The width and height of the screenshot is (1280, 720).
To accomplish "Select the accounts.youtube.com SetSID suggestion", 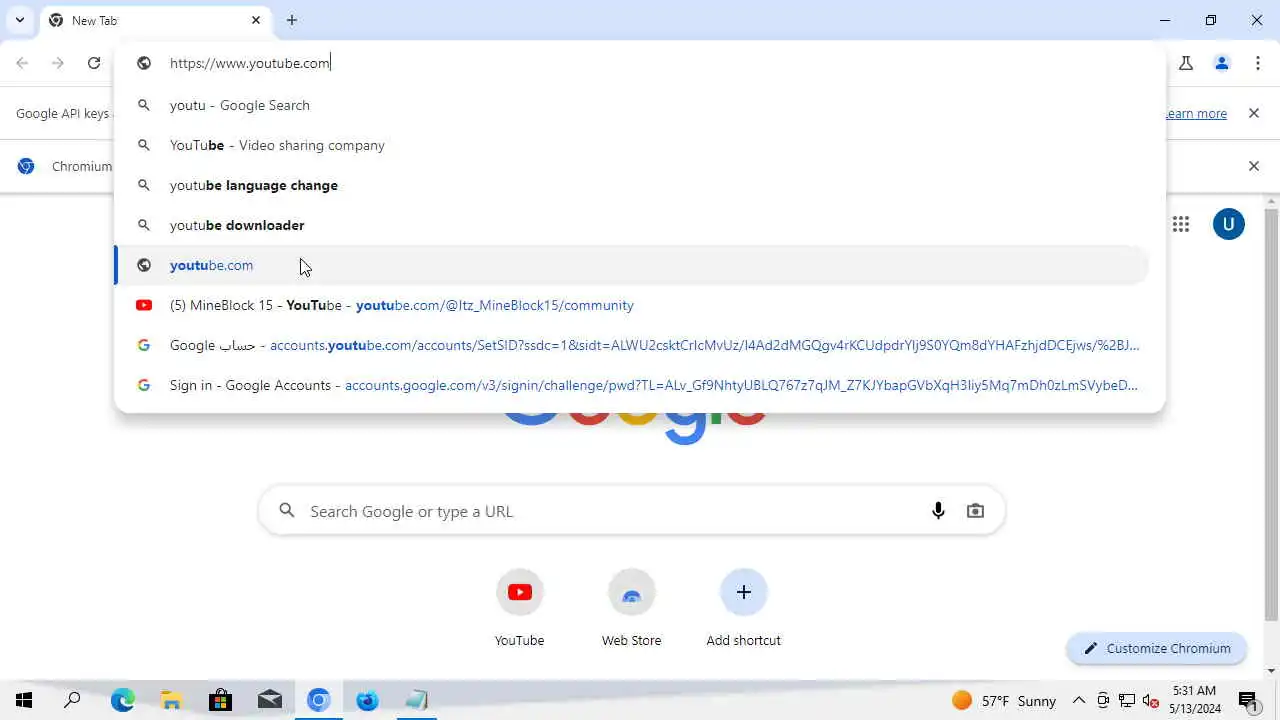I will pos(631,345).
